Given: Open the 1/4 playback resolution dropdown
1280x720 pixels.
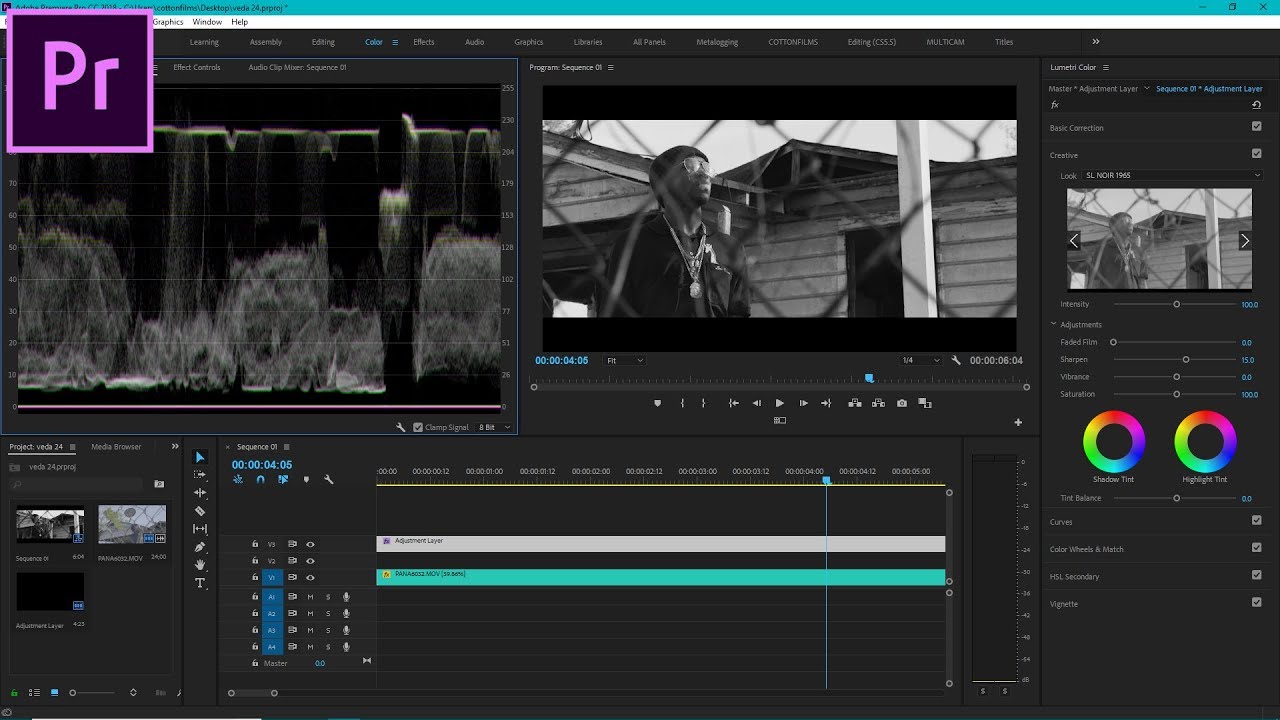Looking at the screenshot, I should coord(920,360).
